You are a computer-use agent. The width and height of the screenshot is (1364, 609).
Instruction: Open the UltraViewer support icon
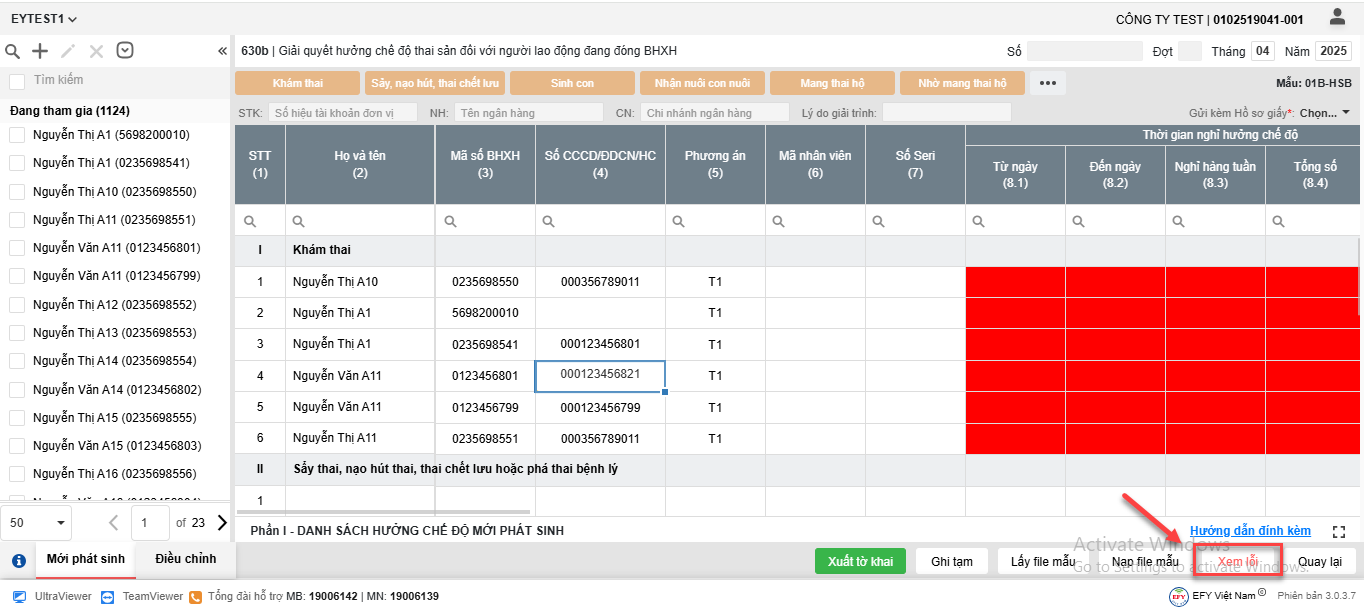(x=19, y=596)
